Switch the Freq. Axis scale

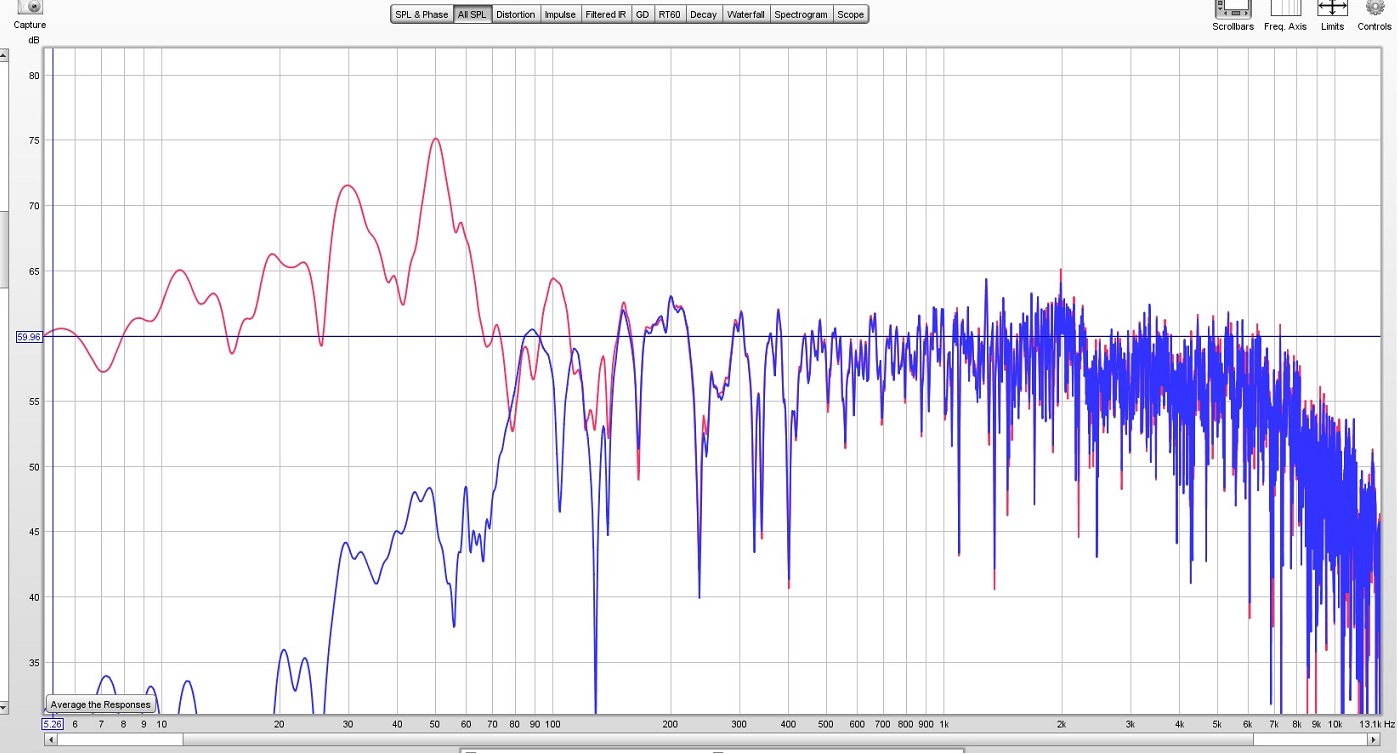coord(1285,8)
